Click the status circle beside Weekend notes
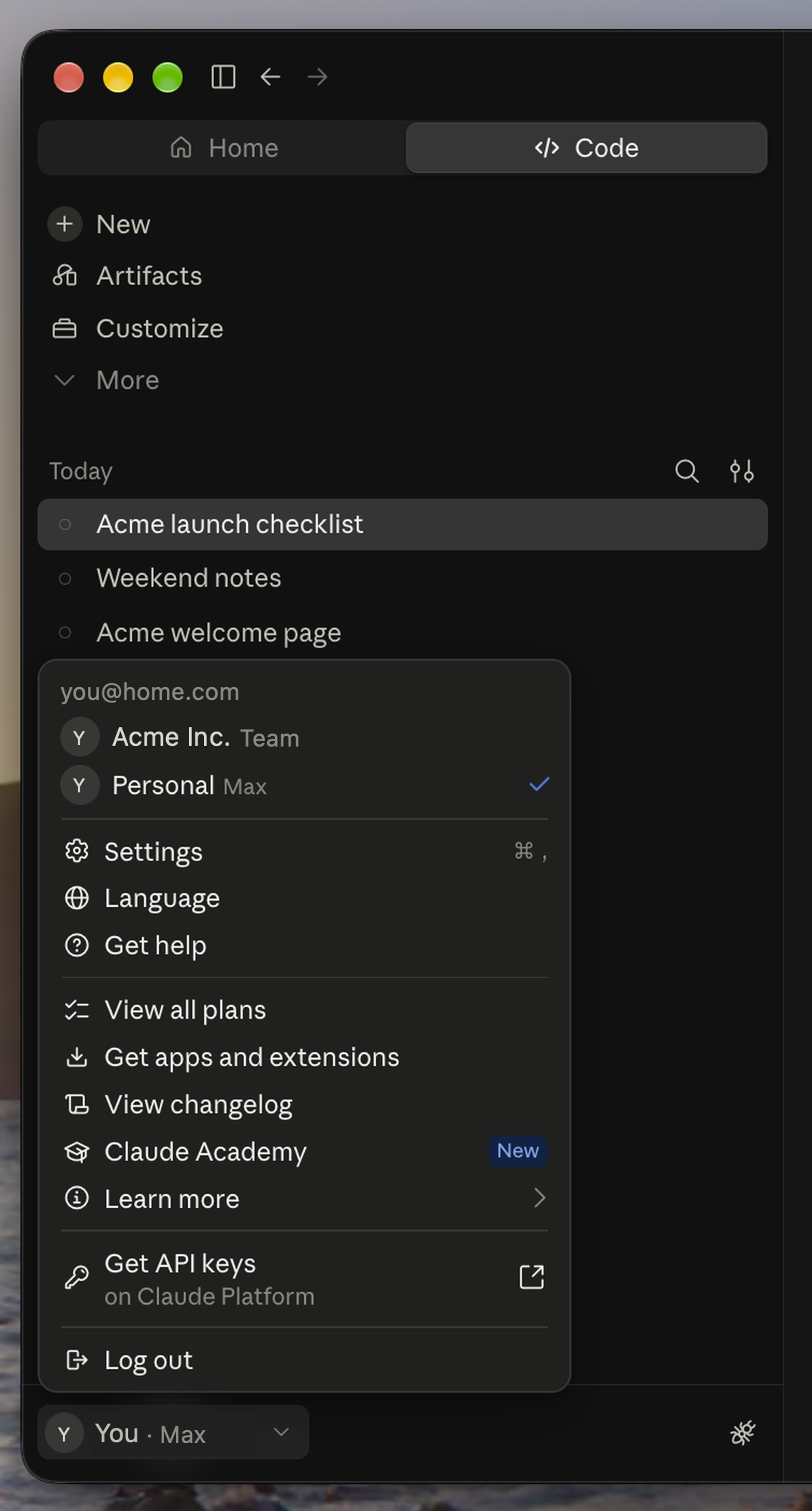 (x=64, y=578)
